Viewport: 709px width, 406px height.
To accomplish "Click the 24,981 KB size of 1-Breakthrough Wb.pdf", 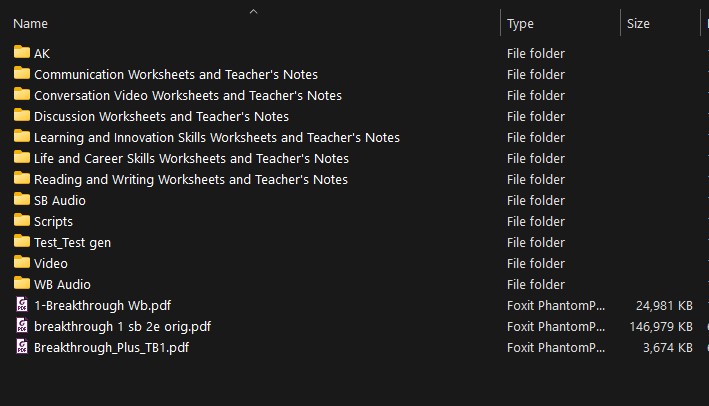I will pos(664,305).
